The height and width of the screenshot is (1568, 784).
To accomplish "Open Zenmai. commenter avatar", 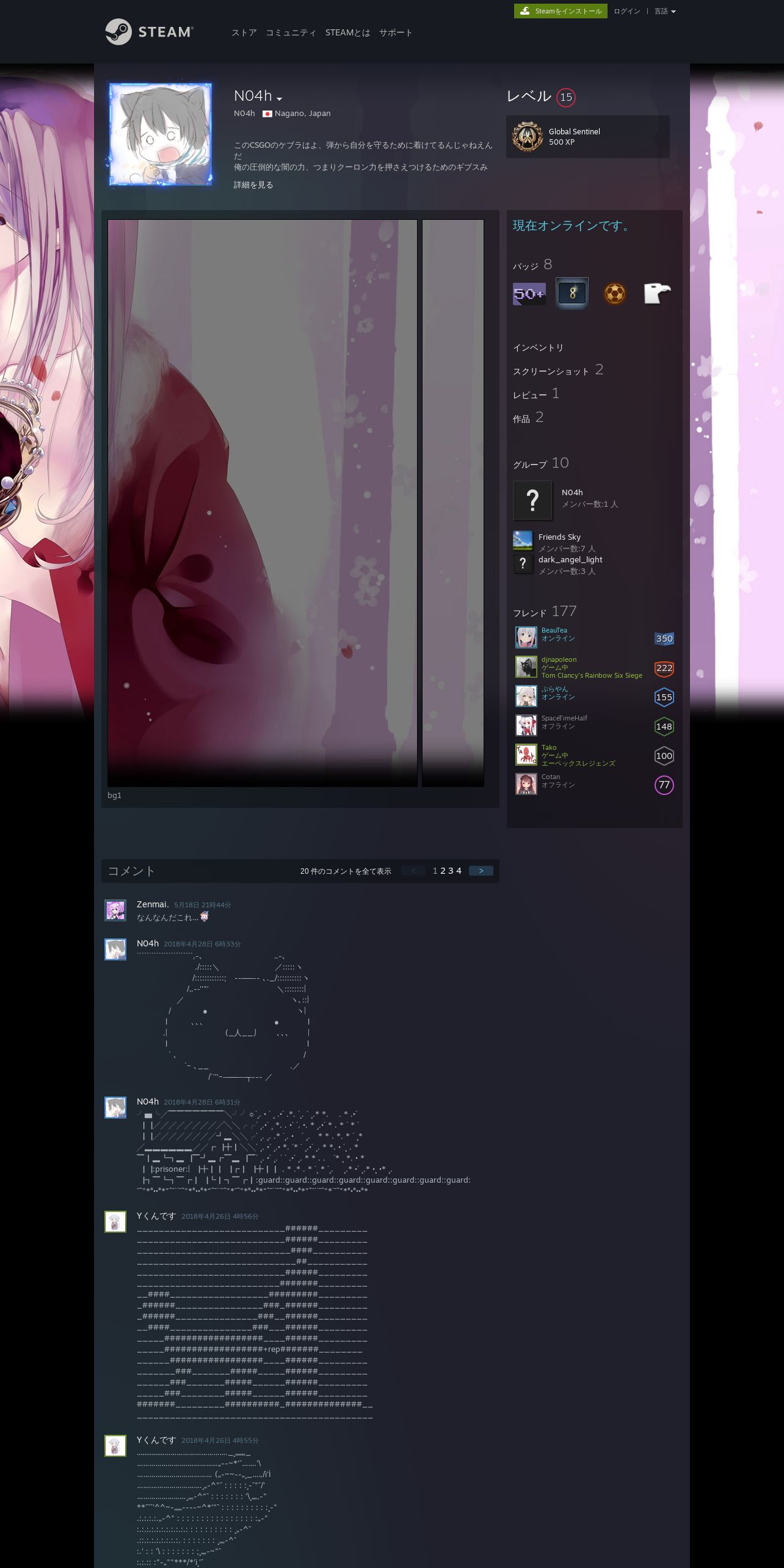I will [x=115, y=910].
